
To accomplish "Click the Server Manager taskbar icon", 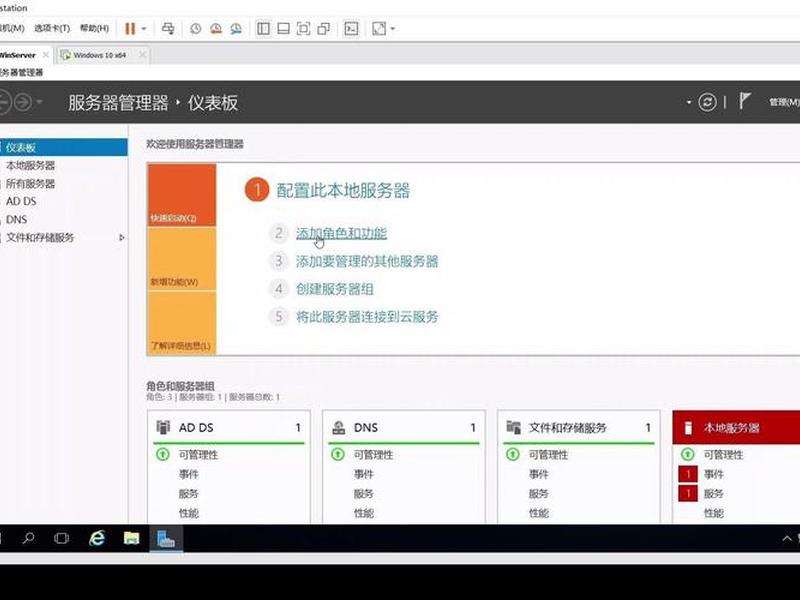I will pos(166,538).
